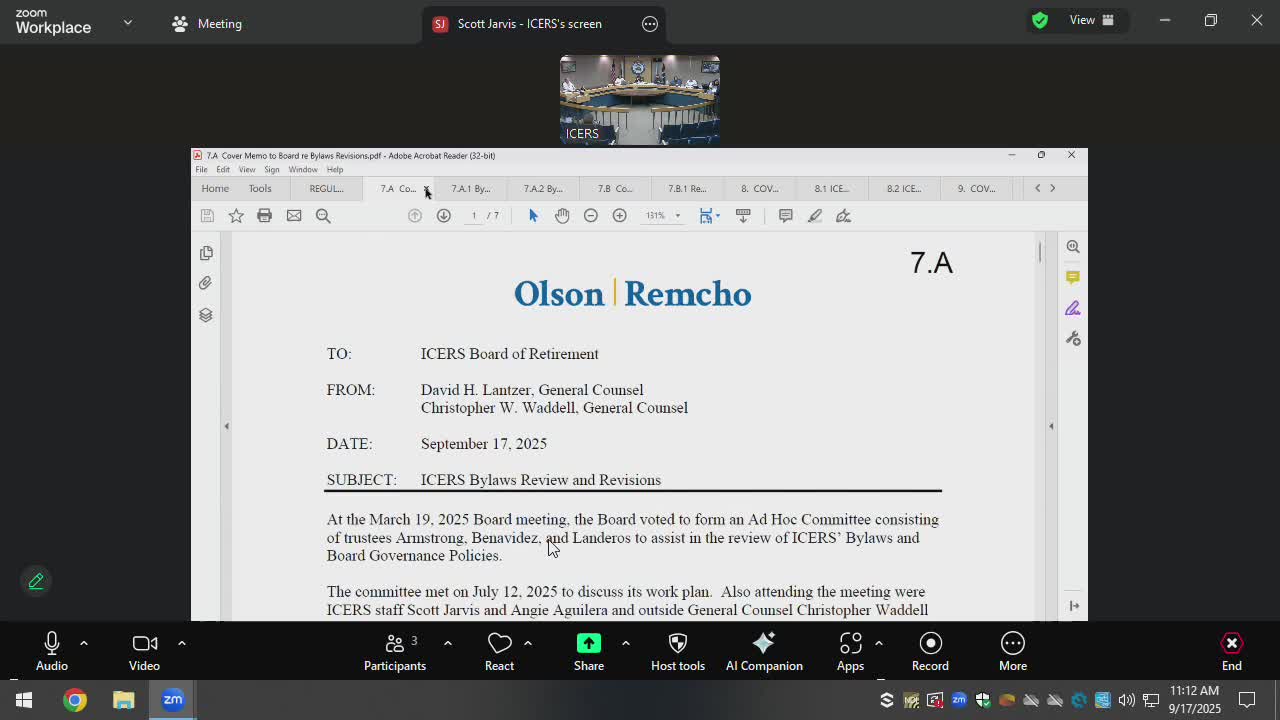The image size is (1280, 720).
Task: Open the View layout menu
Action: pyautogui.click(x=1091, y=20)
